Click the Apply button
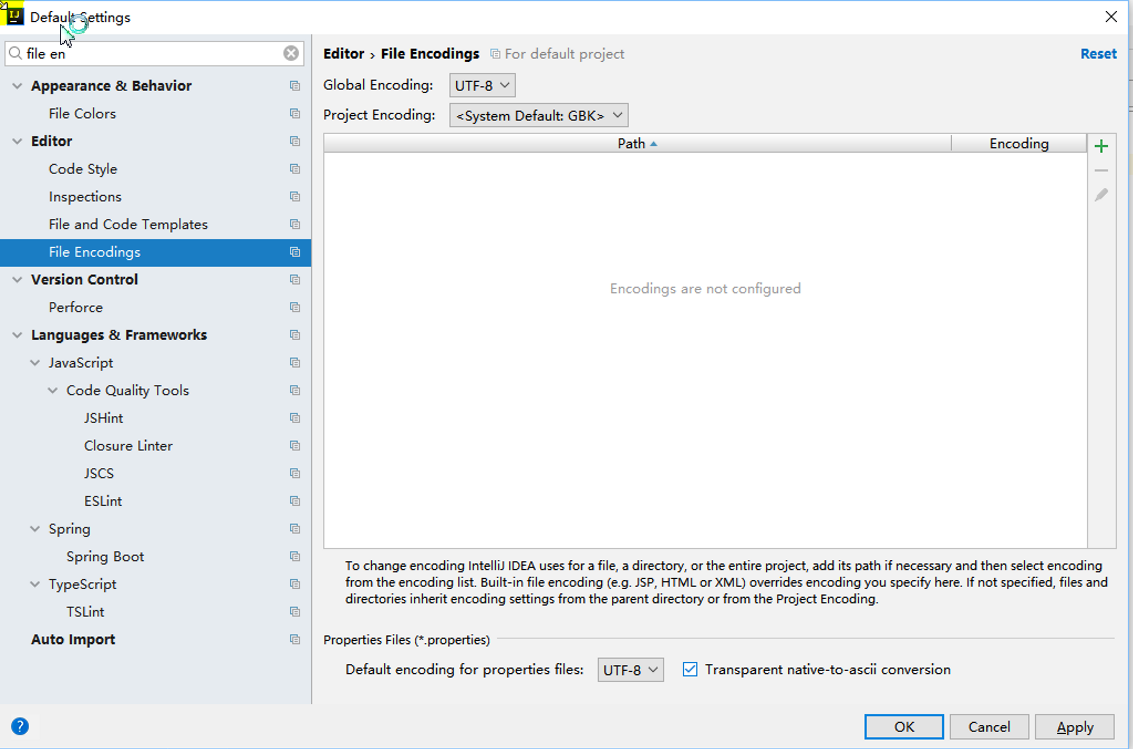The height and width of the screenshot is (749, 1133). [1074, 727]
